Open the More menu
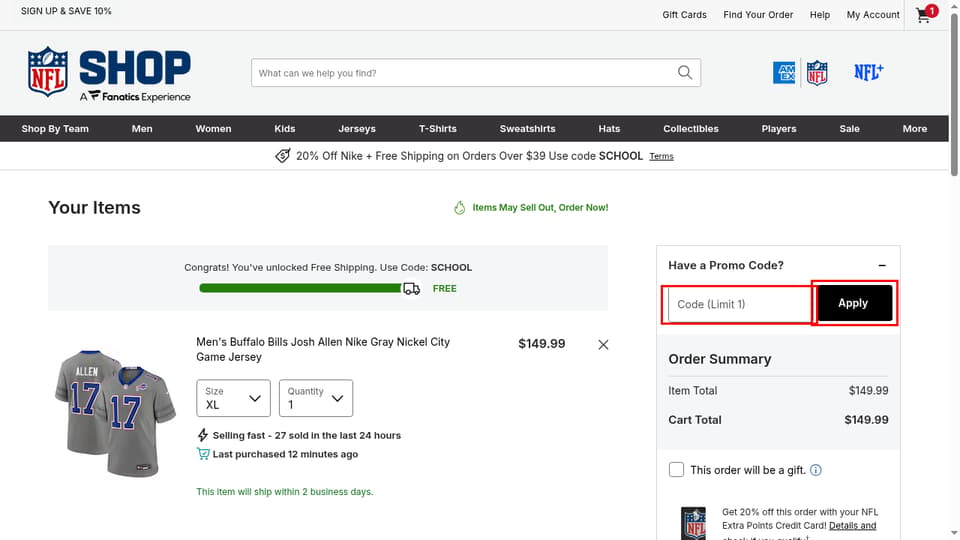 pos(915,129)
